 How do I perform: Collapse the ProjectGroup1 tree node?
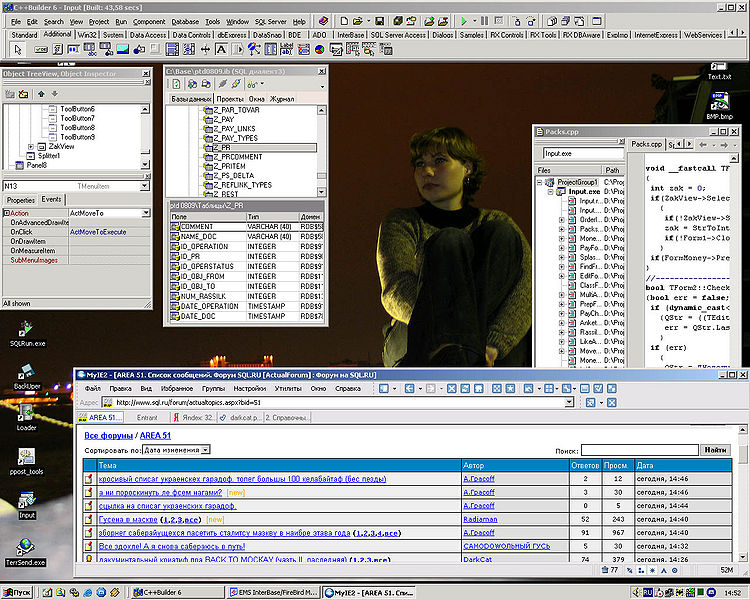point(540,182)
